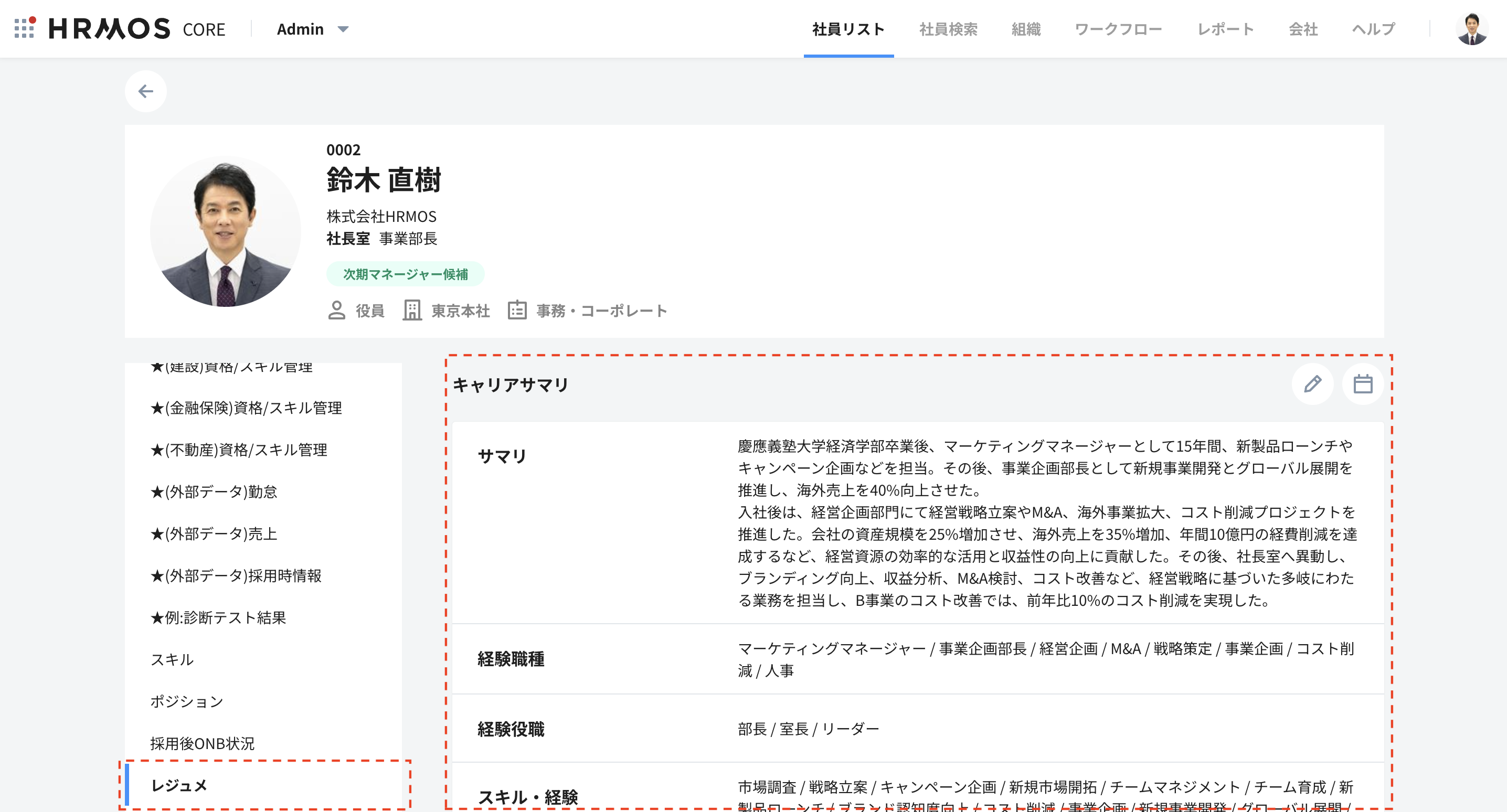Open the user avatar in the top right
This screenshot has height=812, width=1507.
1472,29
